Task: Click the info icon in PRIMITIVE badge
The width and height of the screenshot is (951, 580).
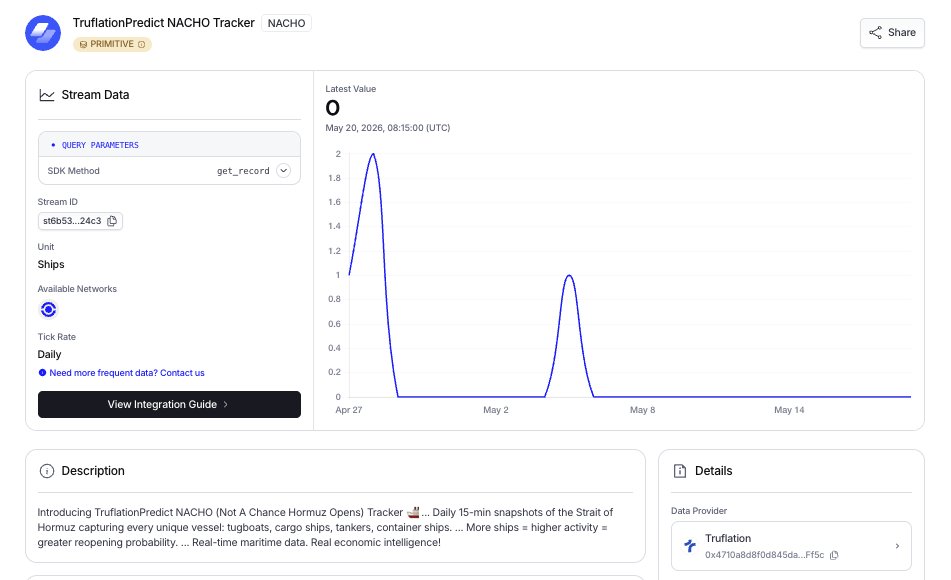Action: [x=141, y=44]
